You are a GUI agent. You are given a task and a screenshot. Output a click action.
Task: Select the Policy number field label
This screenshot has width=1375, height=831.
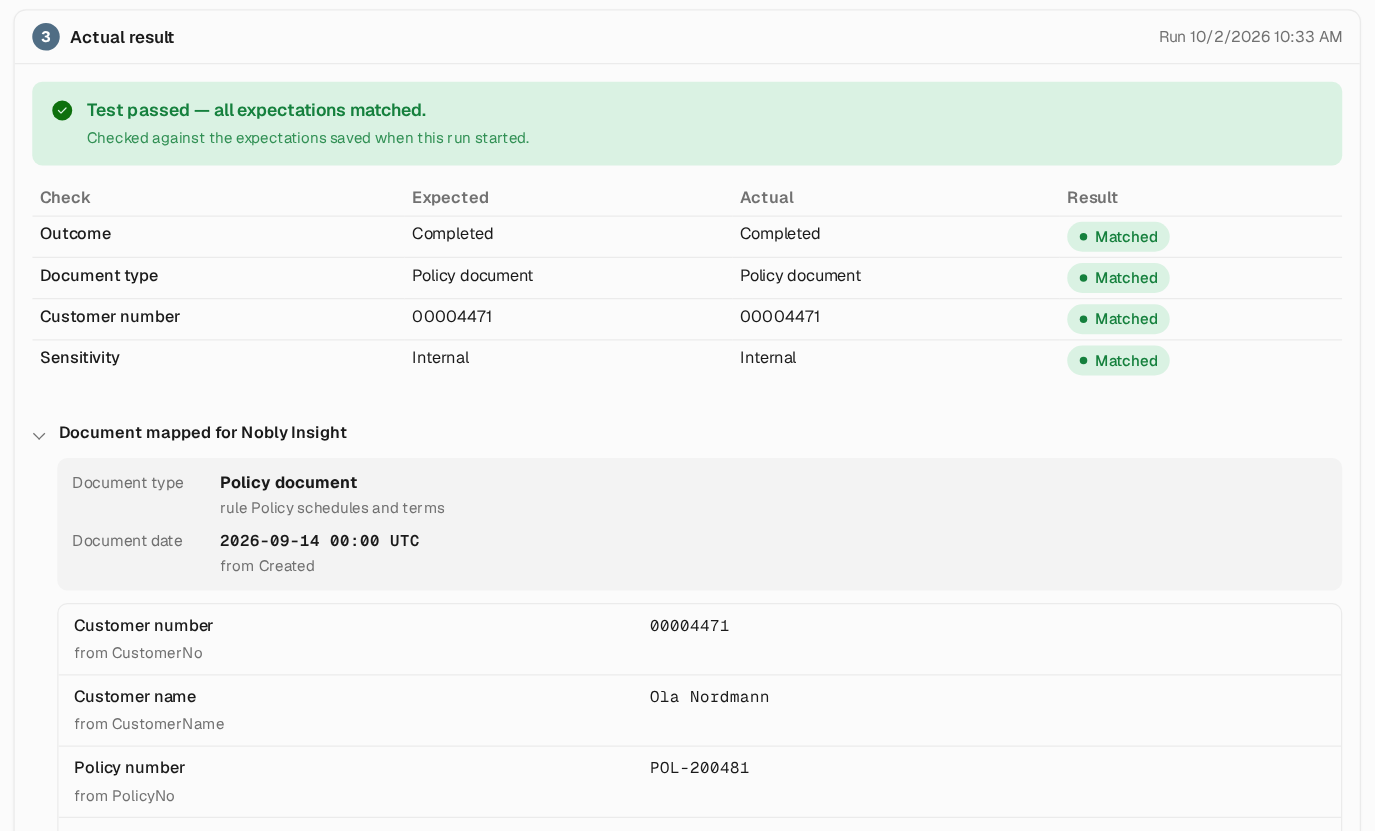click(129, 768)
